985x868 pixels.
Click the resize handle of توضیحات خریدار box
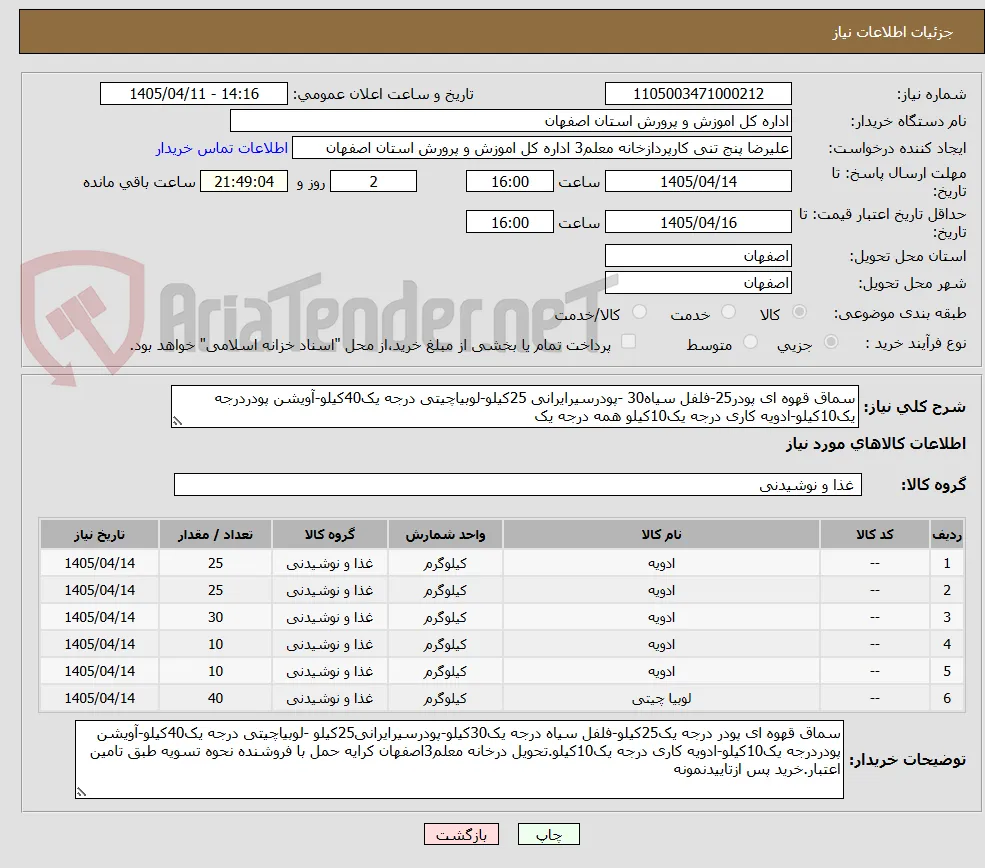point(80,793)
